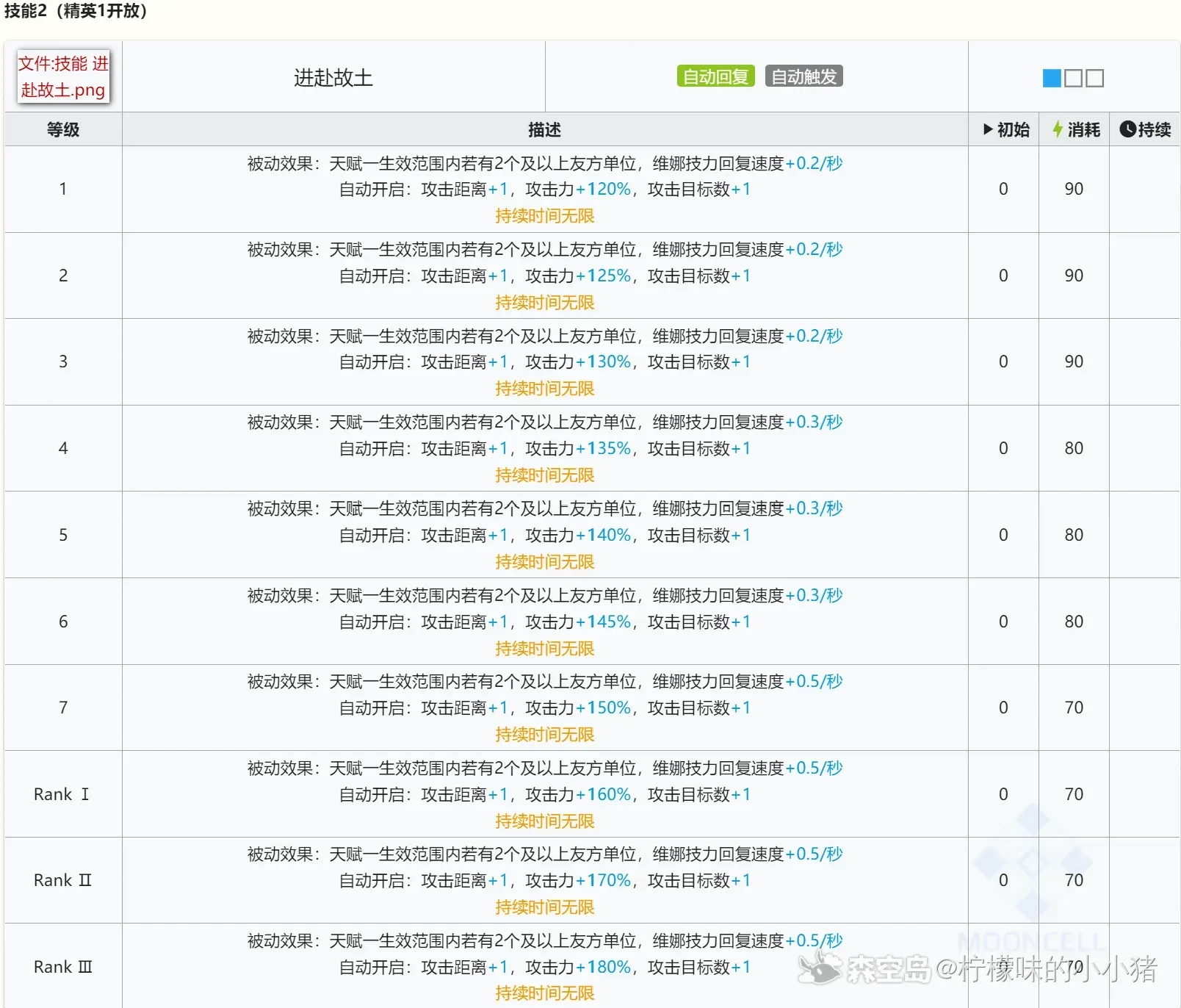Click the 等级 column header
This screenshot has height=1008, width=1181.
63,130
